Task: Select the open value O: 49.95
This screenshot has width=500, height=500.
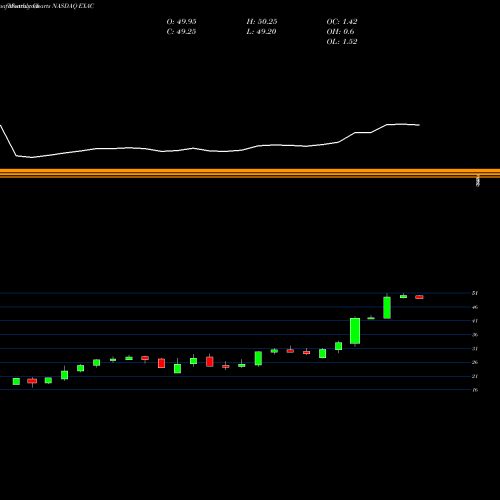Action: (181, 22)
